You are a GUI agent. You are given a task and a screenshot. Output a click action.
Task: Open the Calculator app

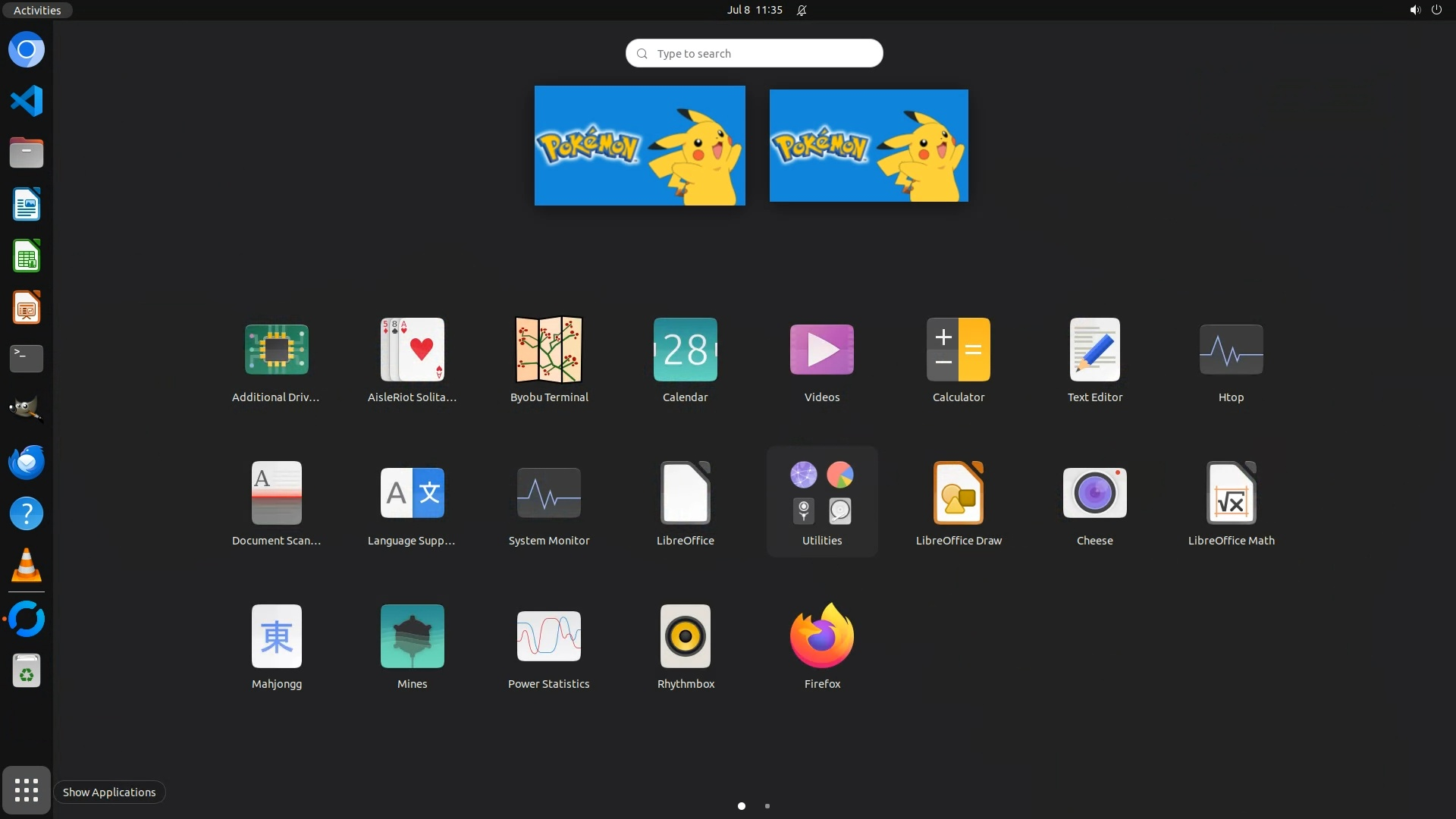tap(958, 350)
